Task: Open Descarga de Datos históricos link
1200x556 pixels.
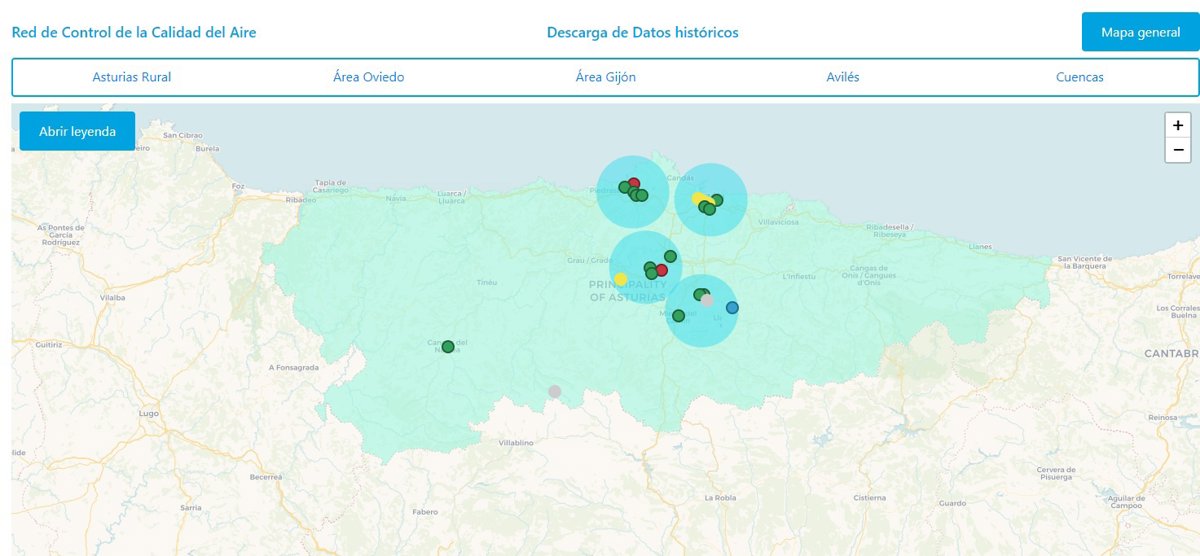Action: coord(642,32)
